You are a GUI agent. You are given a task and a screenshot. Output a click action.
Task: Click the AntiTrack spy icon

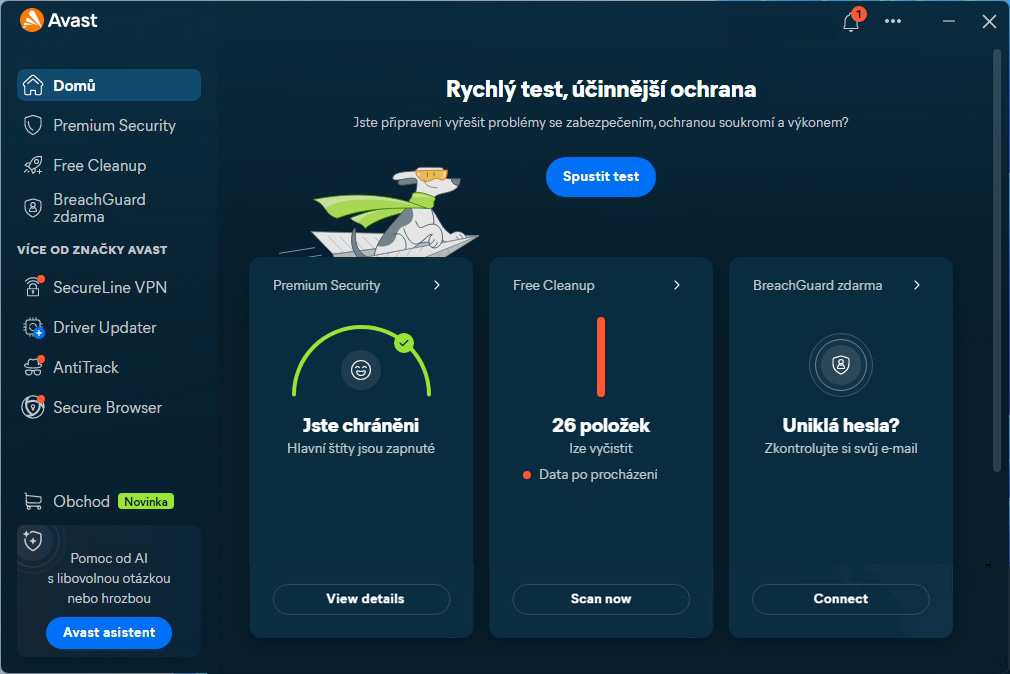(x=33, y=367)
